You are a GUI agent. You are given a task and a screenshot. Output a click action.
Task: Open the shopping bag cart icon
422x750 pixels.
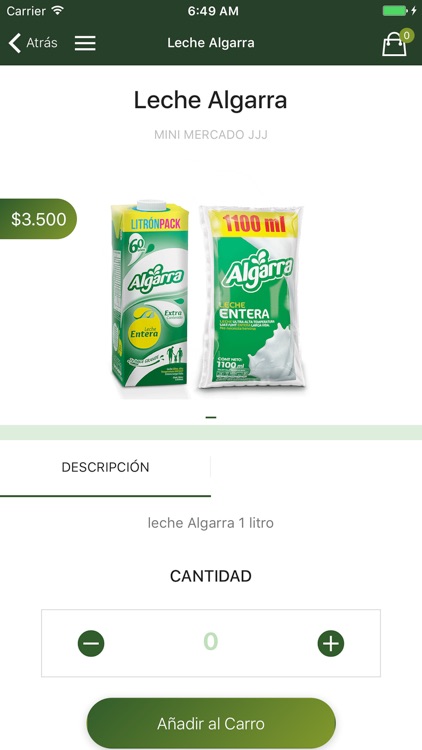click(394, 44)
